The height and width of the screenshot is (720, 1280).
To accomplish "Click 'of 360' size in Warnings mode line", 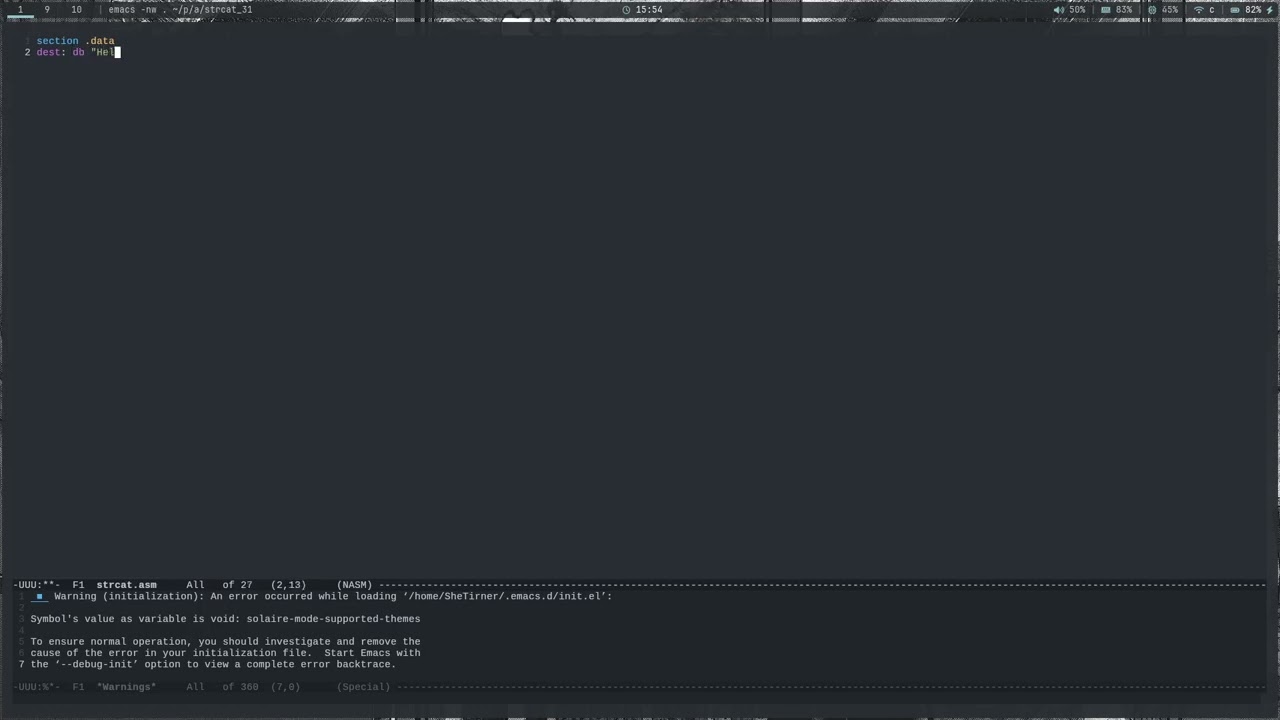I will [240, 687].
